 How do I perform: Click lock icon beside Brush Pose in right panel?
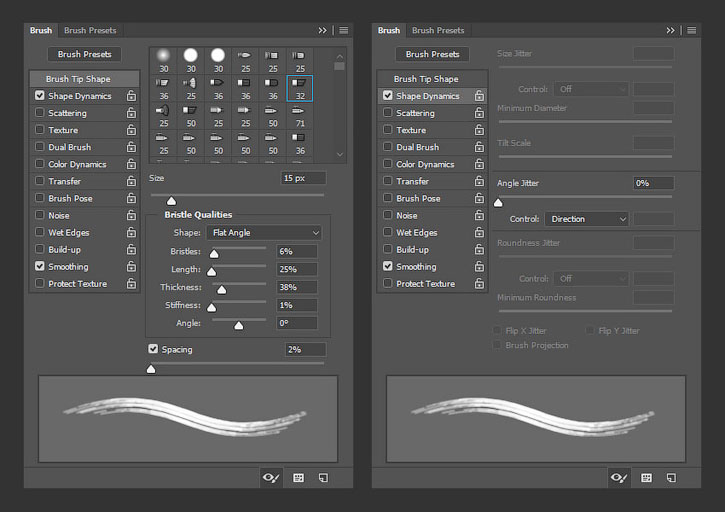pos(479,198)
